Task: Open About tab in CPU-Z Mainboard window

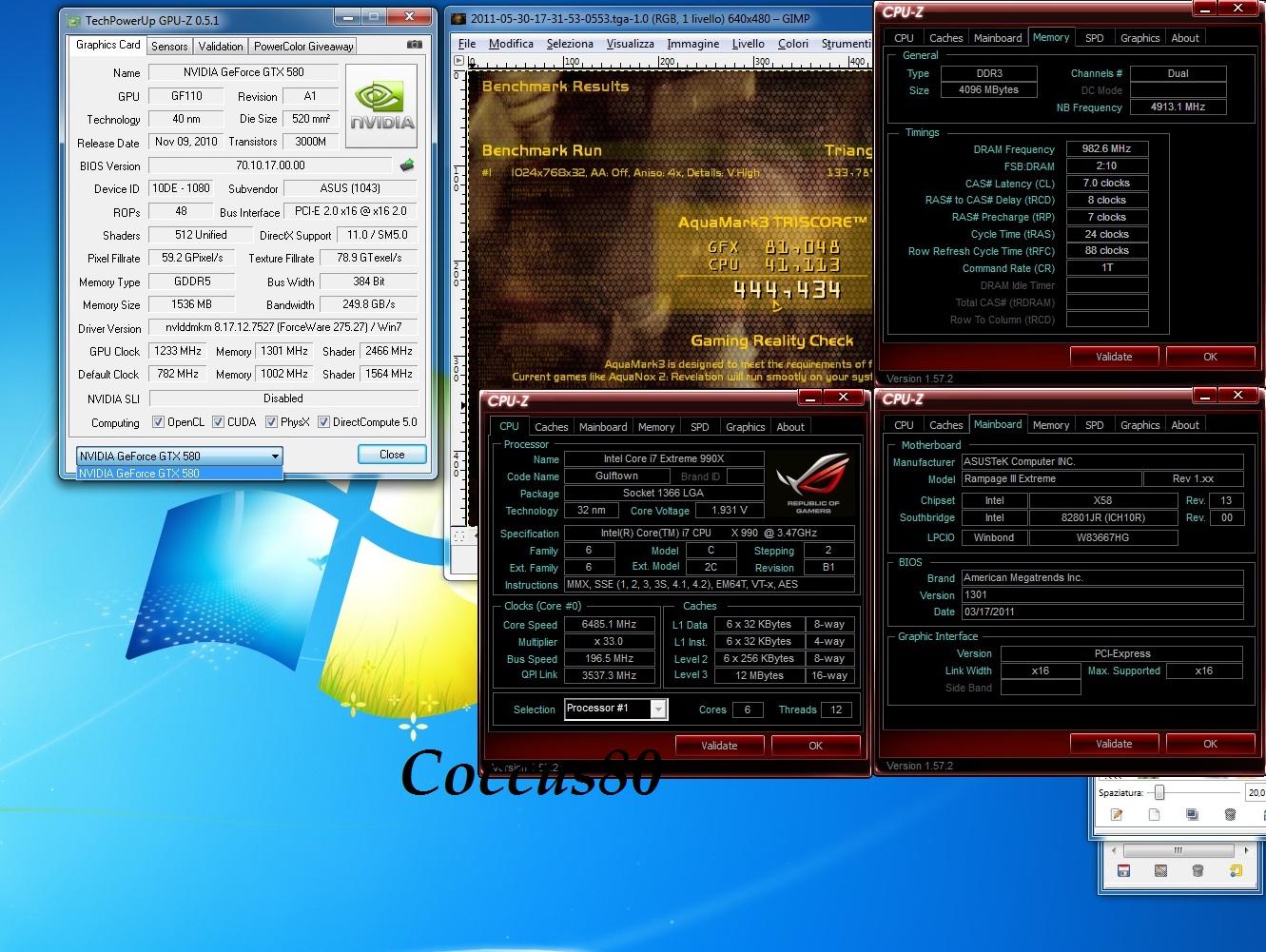Action: (x=1185, y=425)
